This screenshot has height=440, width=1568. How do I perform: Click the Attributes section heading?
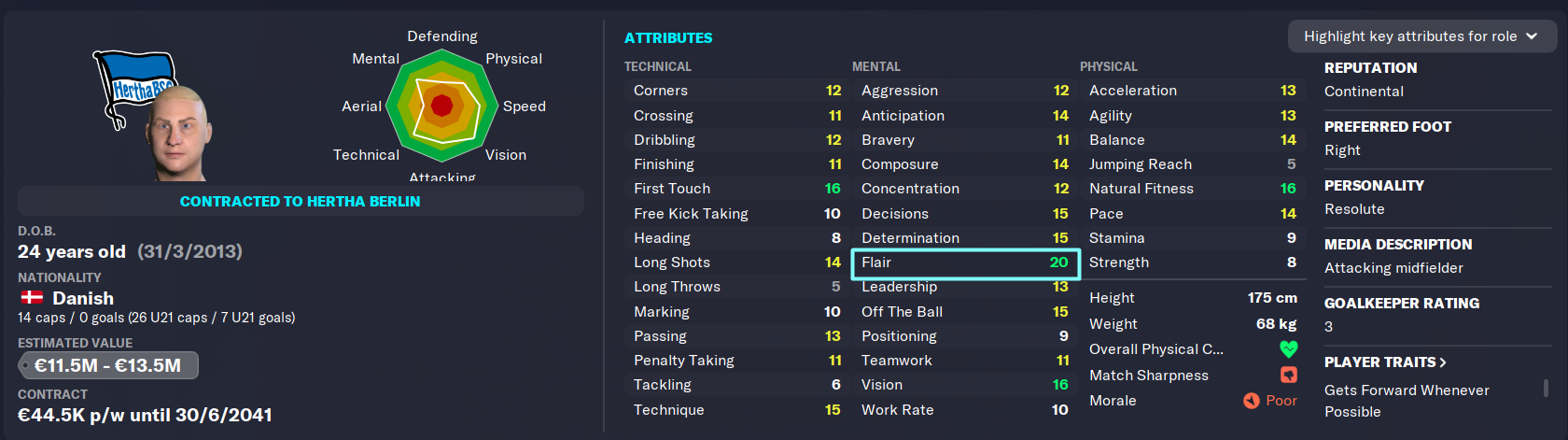click(668, 37)
